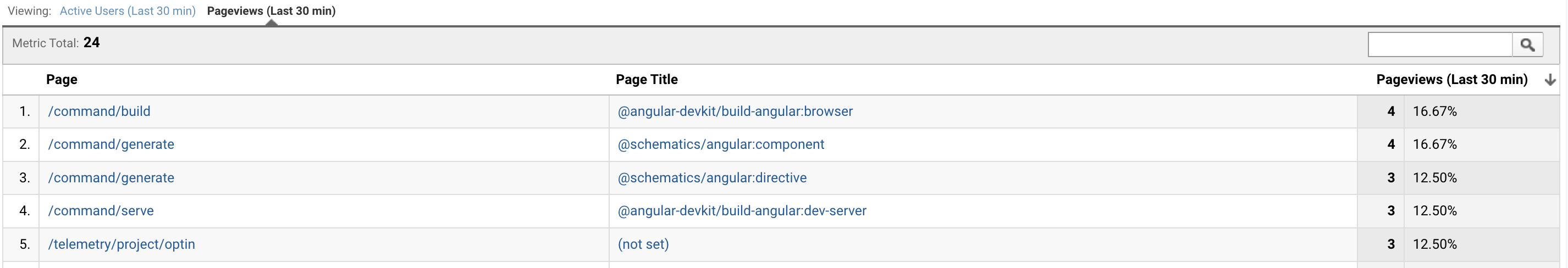Open the /telemetry/project/optin link
The height and width of the screenshot is (268, 1568).
click(122, 244)
